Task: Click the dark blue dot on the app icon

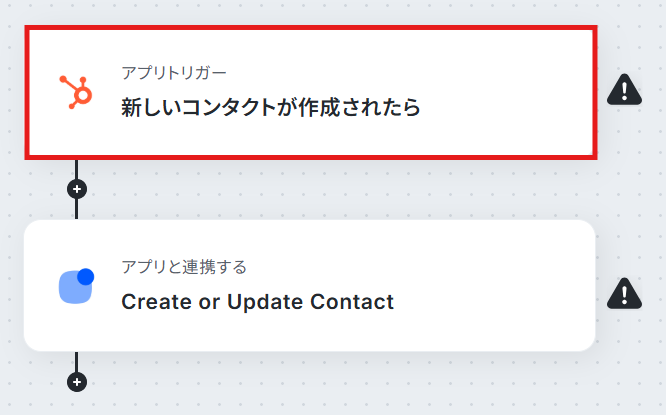Action: pos(85,276)
